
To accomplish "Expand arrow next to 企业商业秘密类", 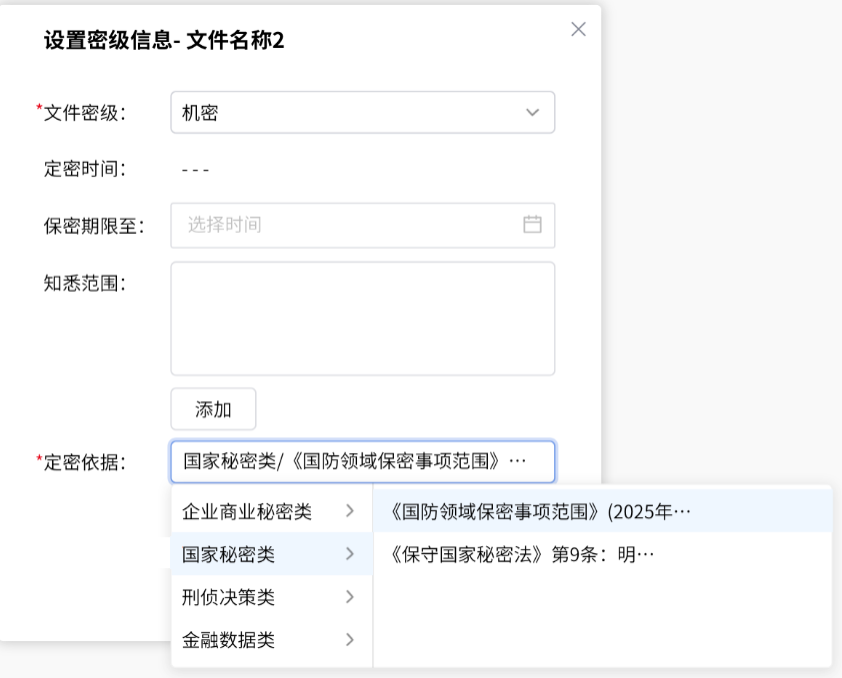I will tap(350, 511).
